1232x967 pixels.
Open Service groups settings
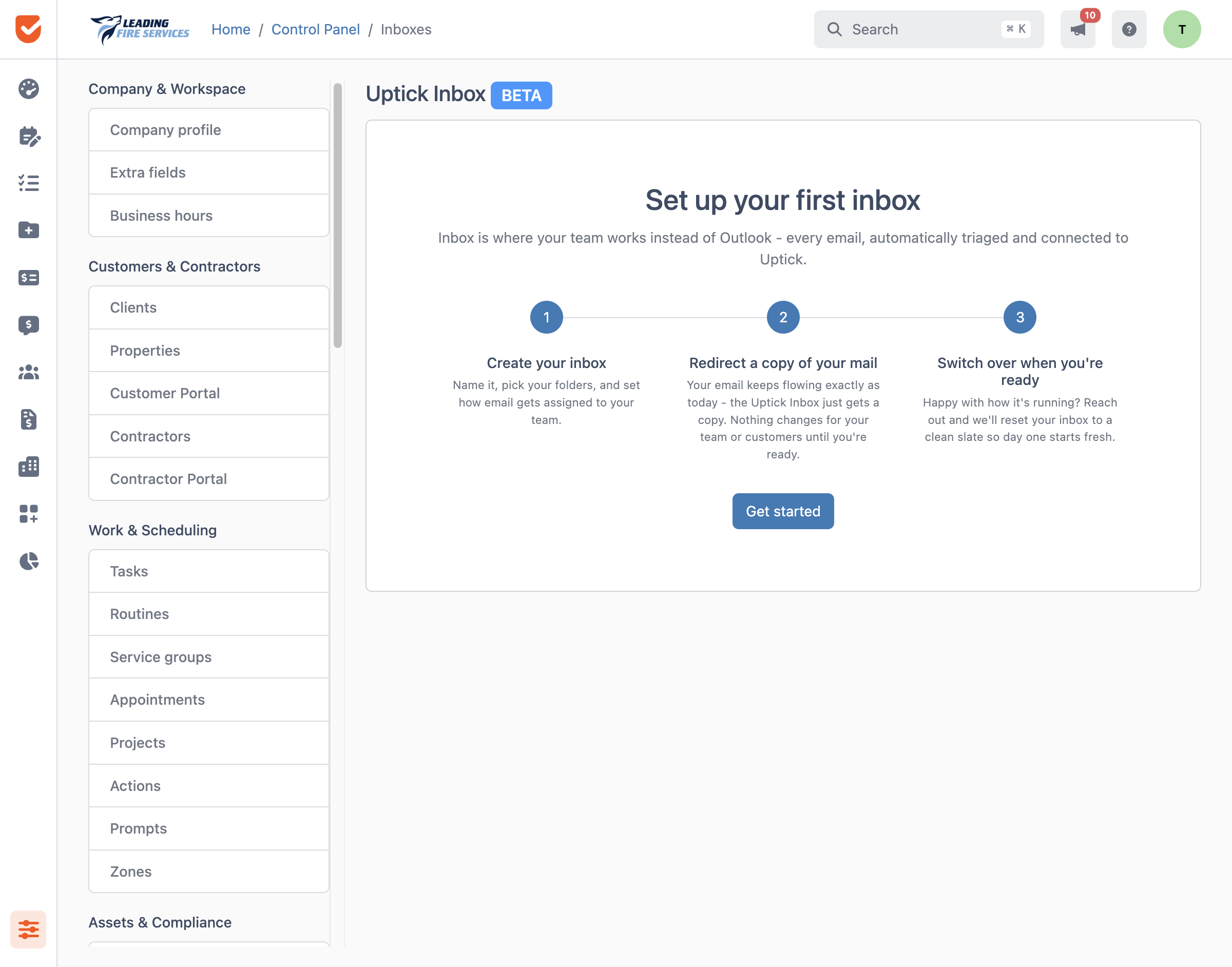point(209,657)
